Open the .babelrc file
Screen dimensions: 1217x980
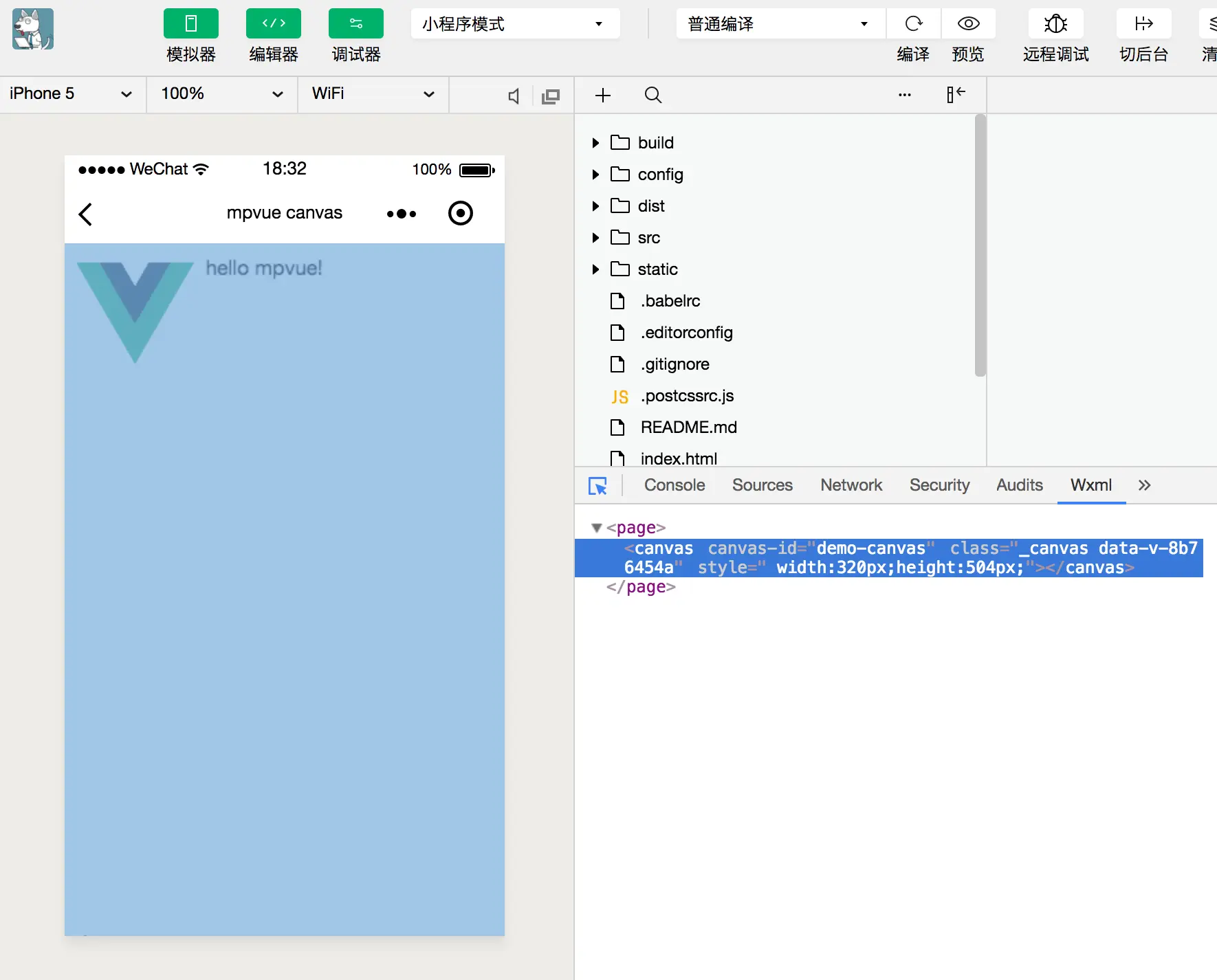click(x=670, y=301)
